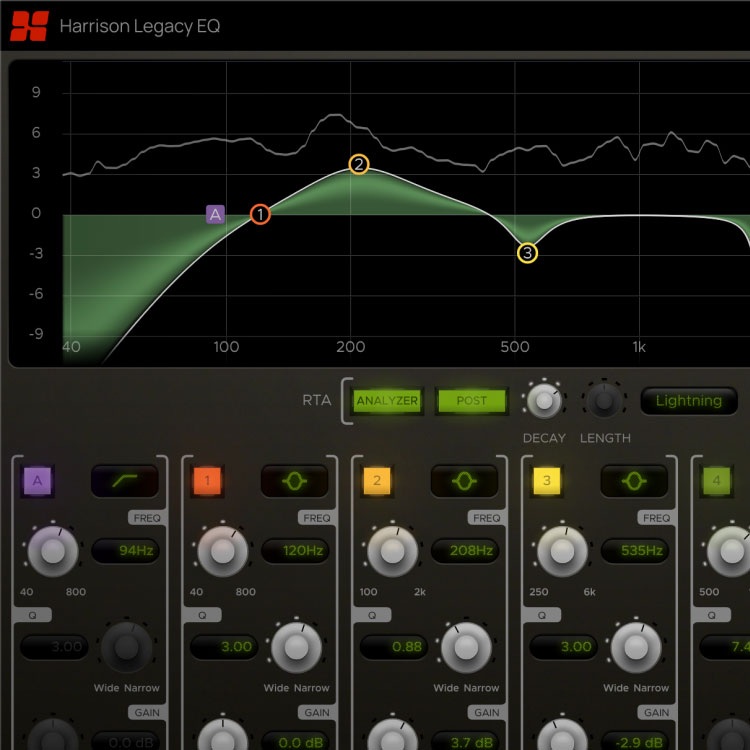Viewport: 750px width, 750px height.
Task: Click band A Q knob
Action: 126,647
